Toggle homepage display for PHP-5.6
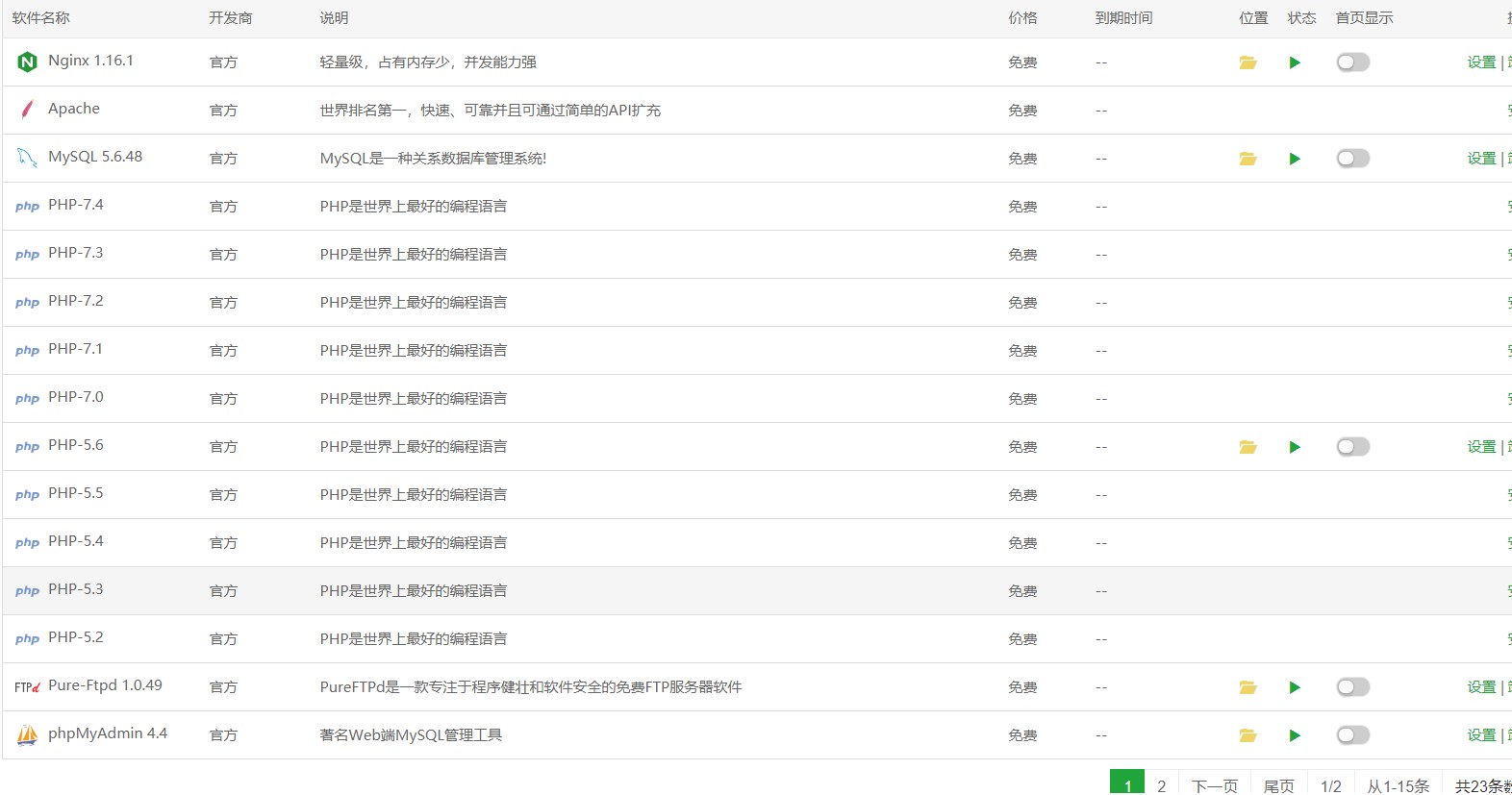Screen dimensions: 1512x795 click(1352, 447)
